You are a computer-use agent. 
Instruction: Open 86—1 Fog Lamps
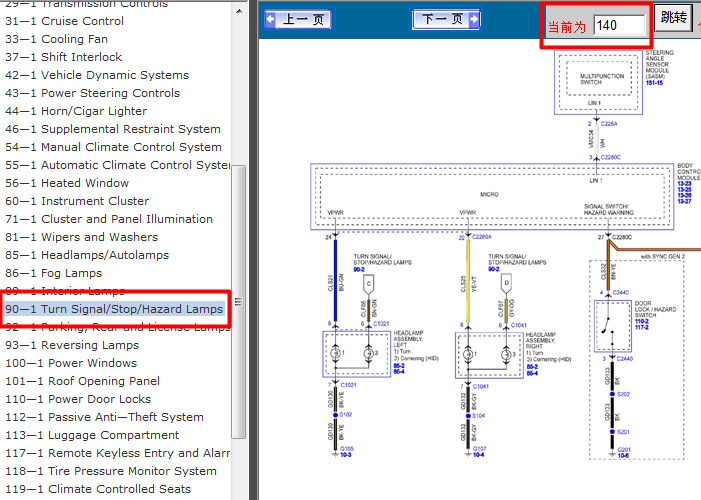[x=54, y=273]
